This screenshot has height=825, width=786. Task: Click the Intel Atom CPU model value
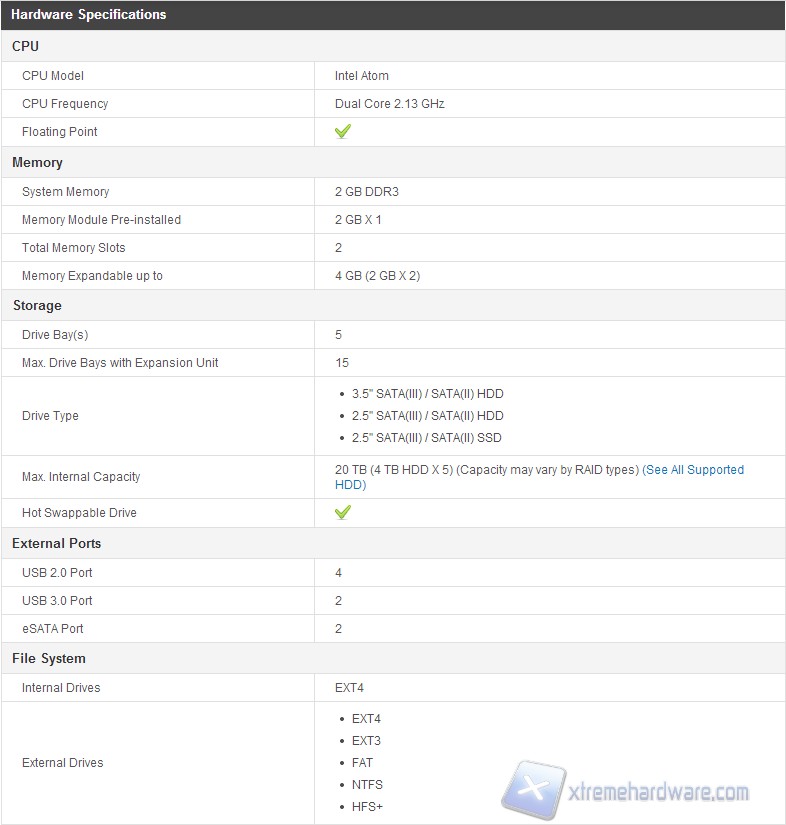362,76
